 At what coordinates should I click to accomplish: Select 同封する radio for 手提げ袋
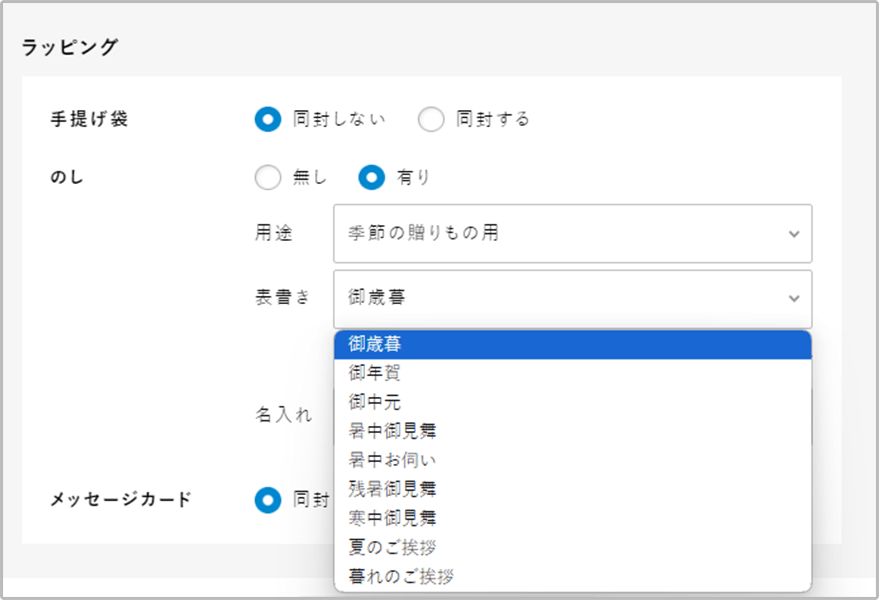(x=431, y=120)
